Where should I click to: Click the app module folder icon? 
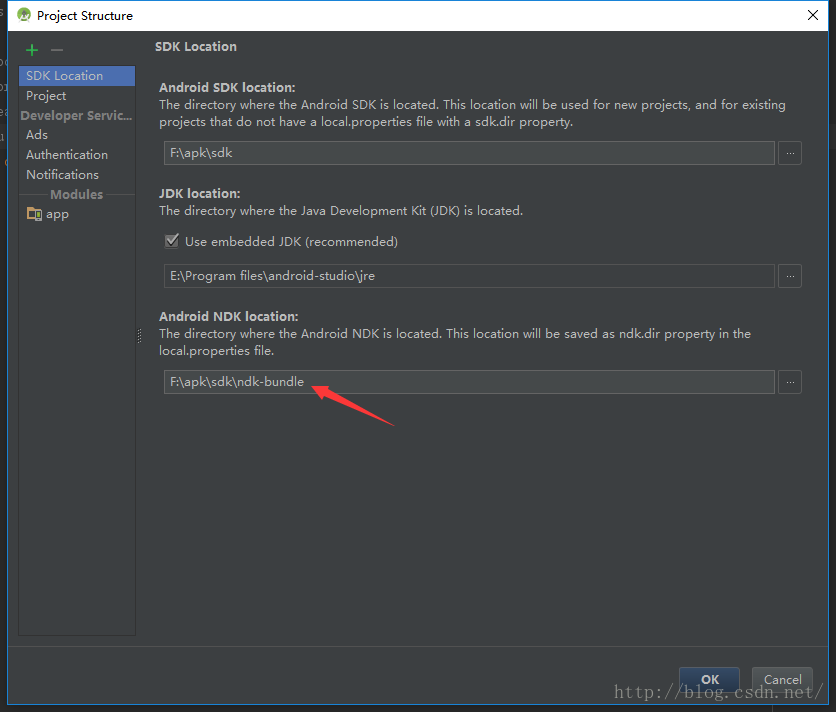(34, 214)
